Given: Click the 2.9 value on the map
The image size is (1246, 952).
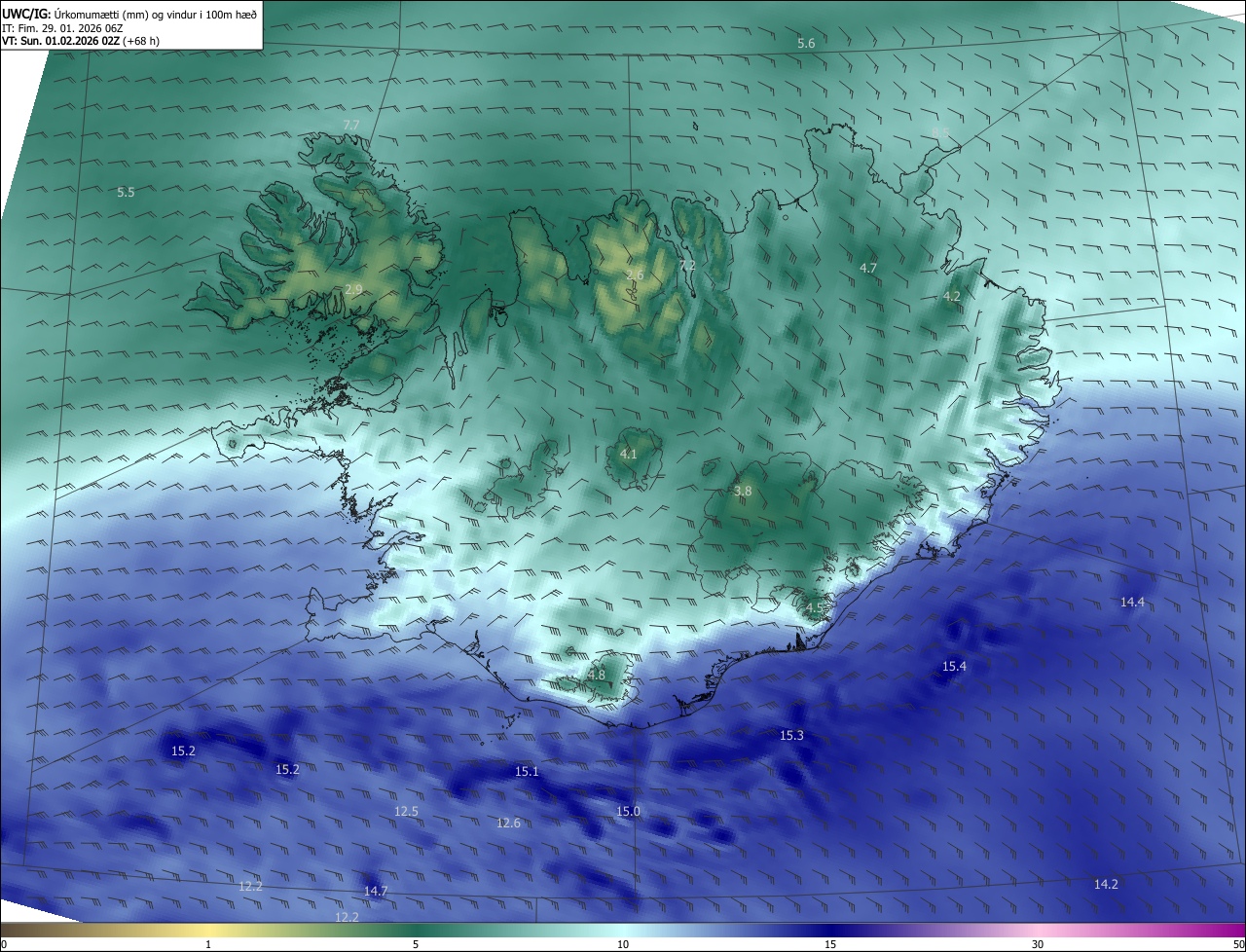Looking at the screenshot, I should point(353,289).
